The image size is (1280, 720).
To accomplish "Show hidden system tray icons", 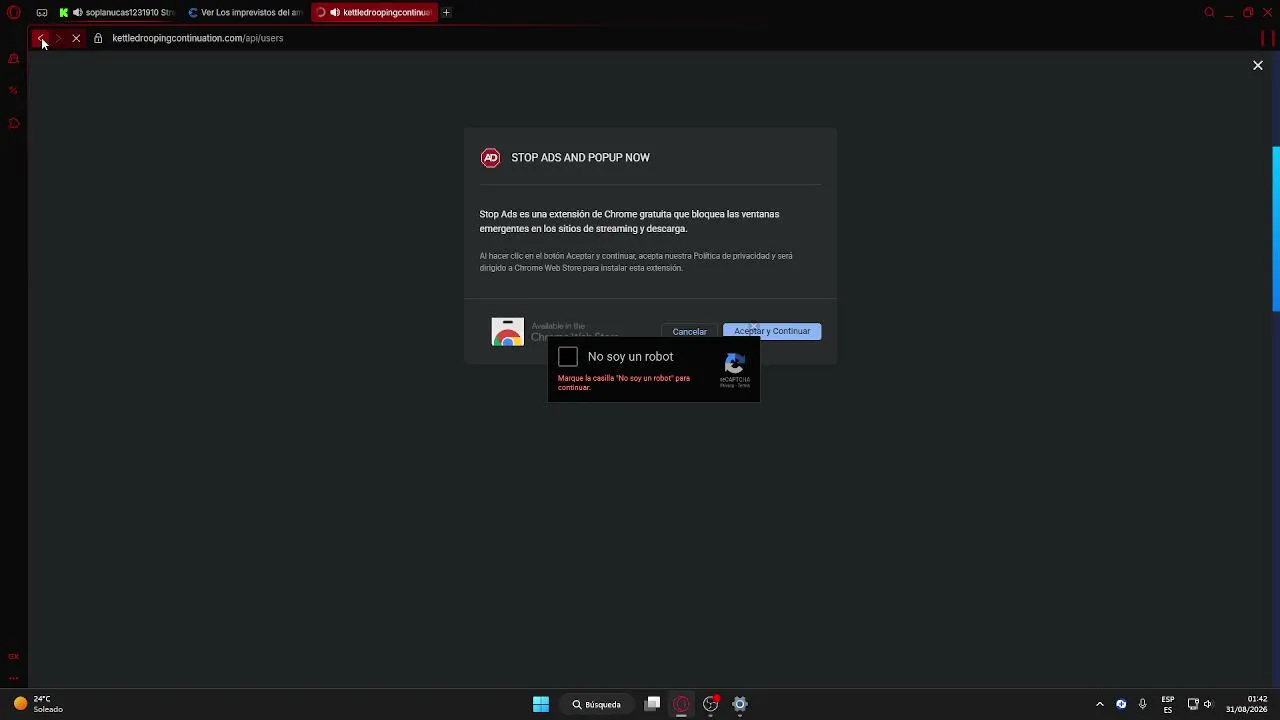I will 1100,704.
